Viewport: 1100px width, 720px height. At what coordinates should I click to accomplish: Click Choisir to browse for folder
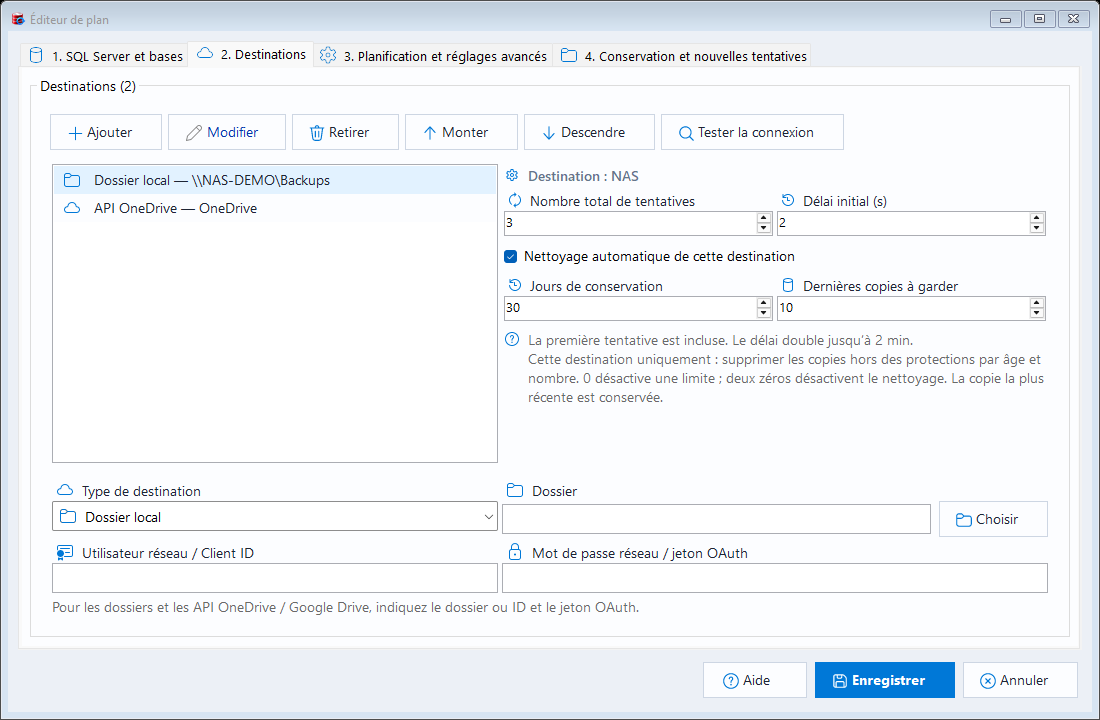993,519
